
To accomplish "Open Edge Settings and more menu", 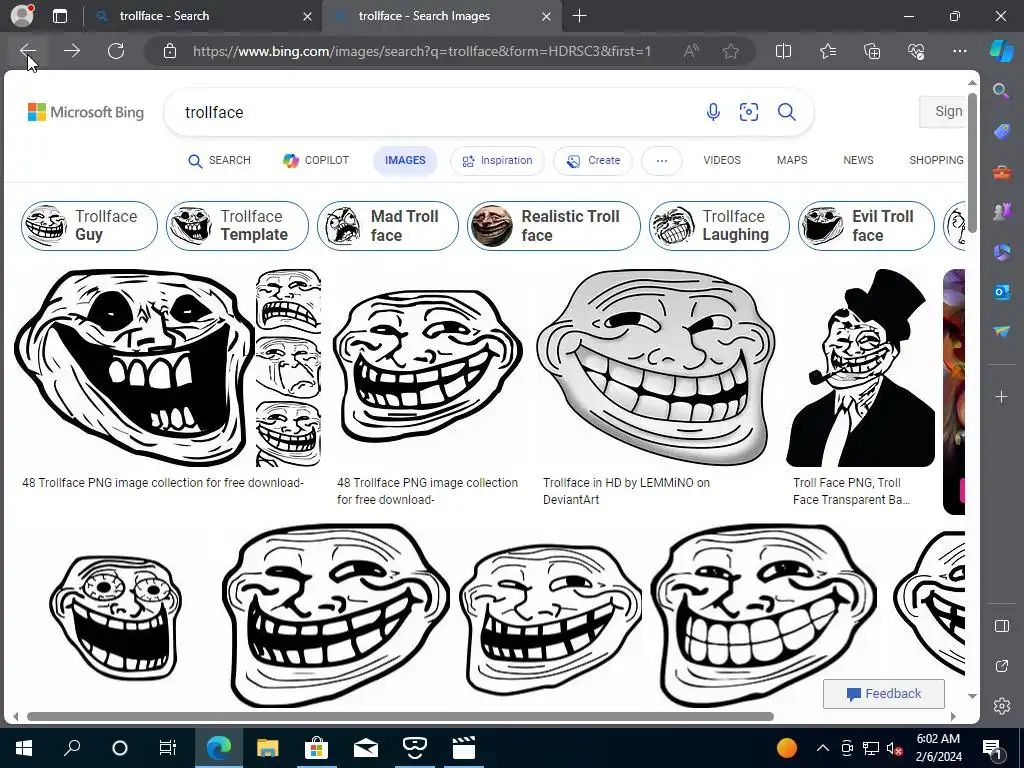I will point(959,51).
